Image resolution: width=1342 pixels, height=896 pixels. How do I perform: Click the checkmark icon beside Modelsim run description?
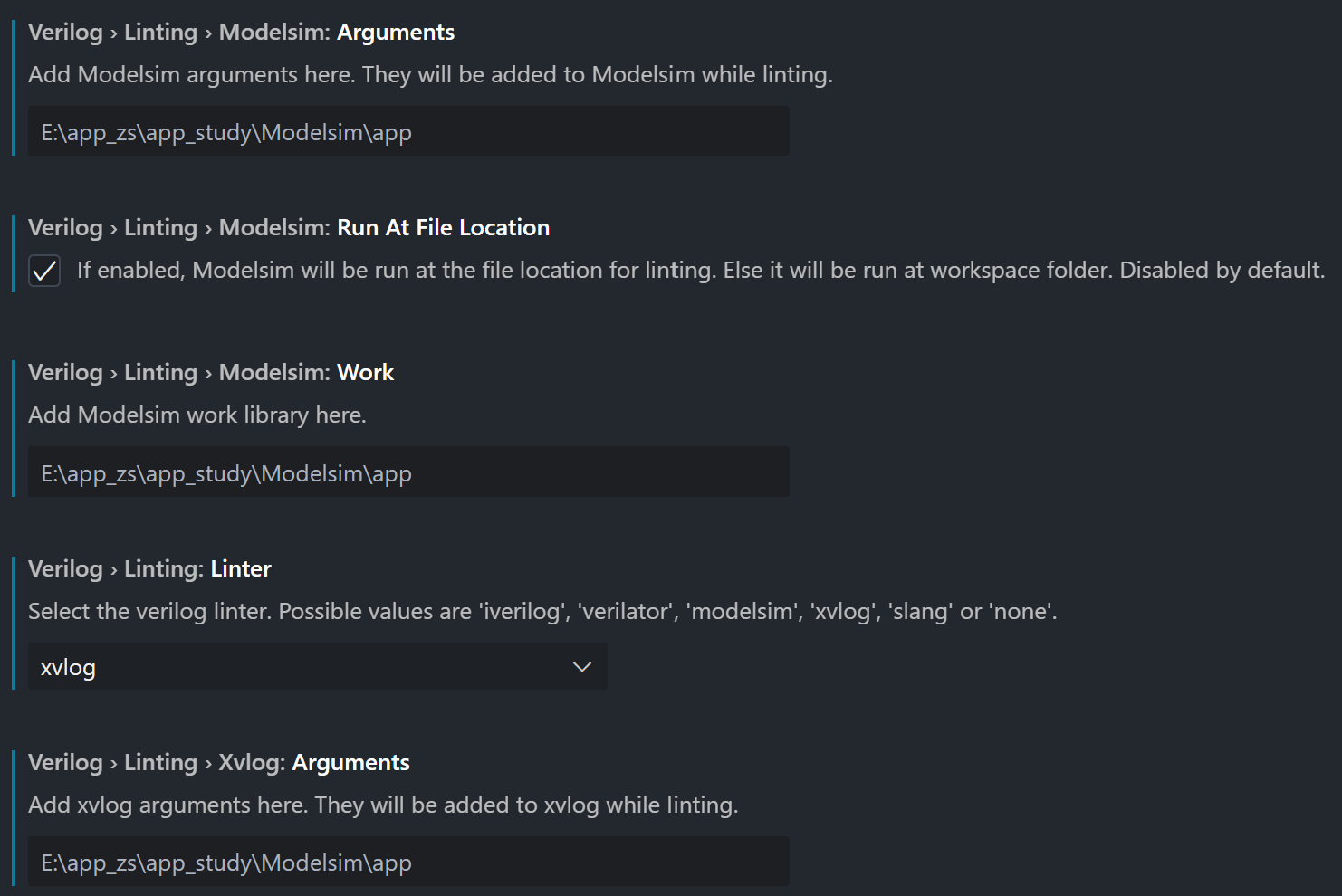click(44, 271)
